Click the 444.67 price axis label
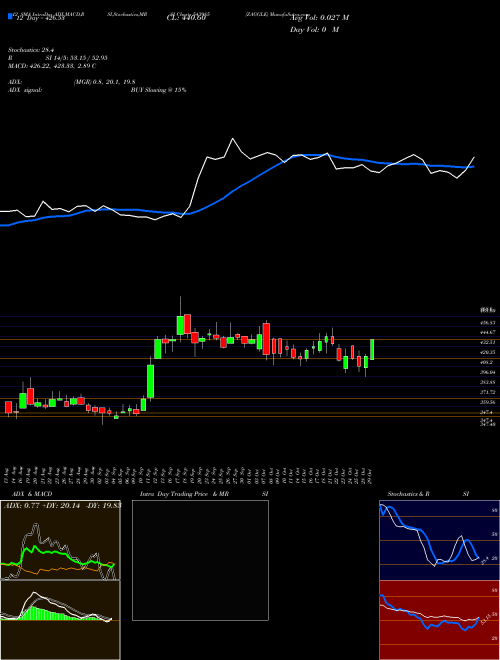 coord(489,332)
